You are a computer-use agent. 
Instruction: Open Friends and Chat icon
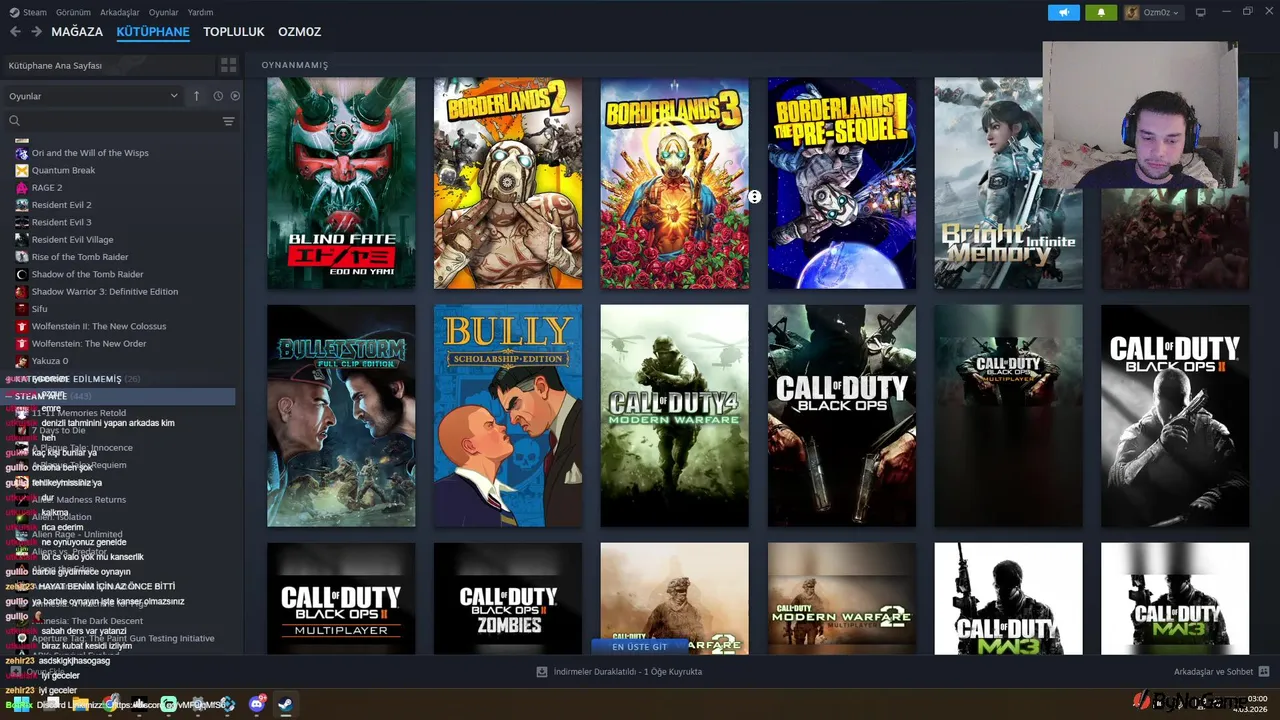pos(1264,672)
